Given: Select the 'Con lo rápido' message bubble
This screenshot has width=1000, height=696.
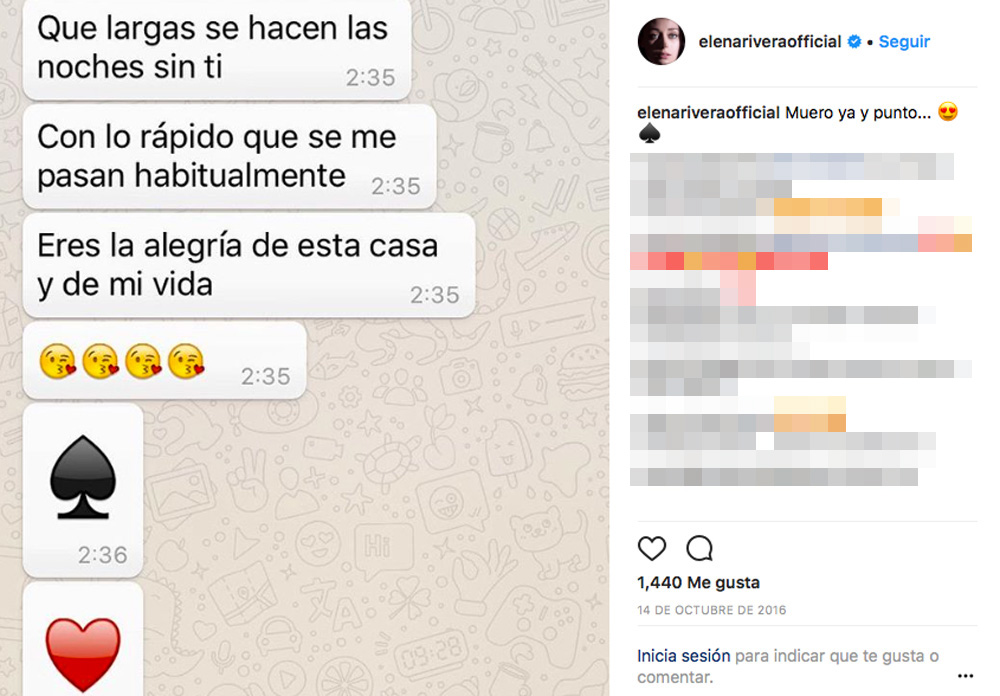Looking at the screenshot, I should (230, 156).
